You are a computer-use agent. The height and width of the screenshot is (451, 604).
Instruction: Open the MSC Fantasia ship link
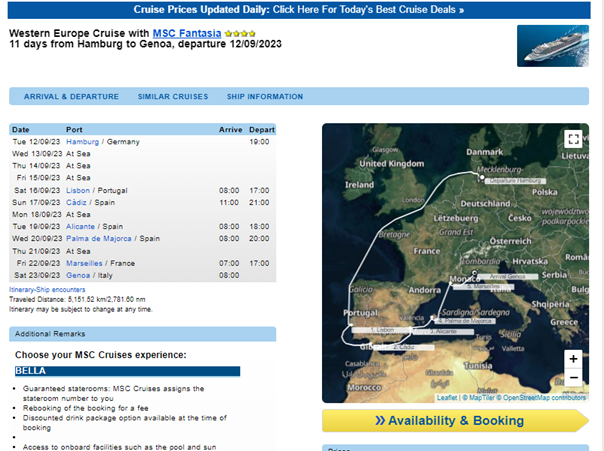pos(187,34)
